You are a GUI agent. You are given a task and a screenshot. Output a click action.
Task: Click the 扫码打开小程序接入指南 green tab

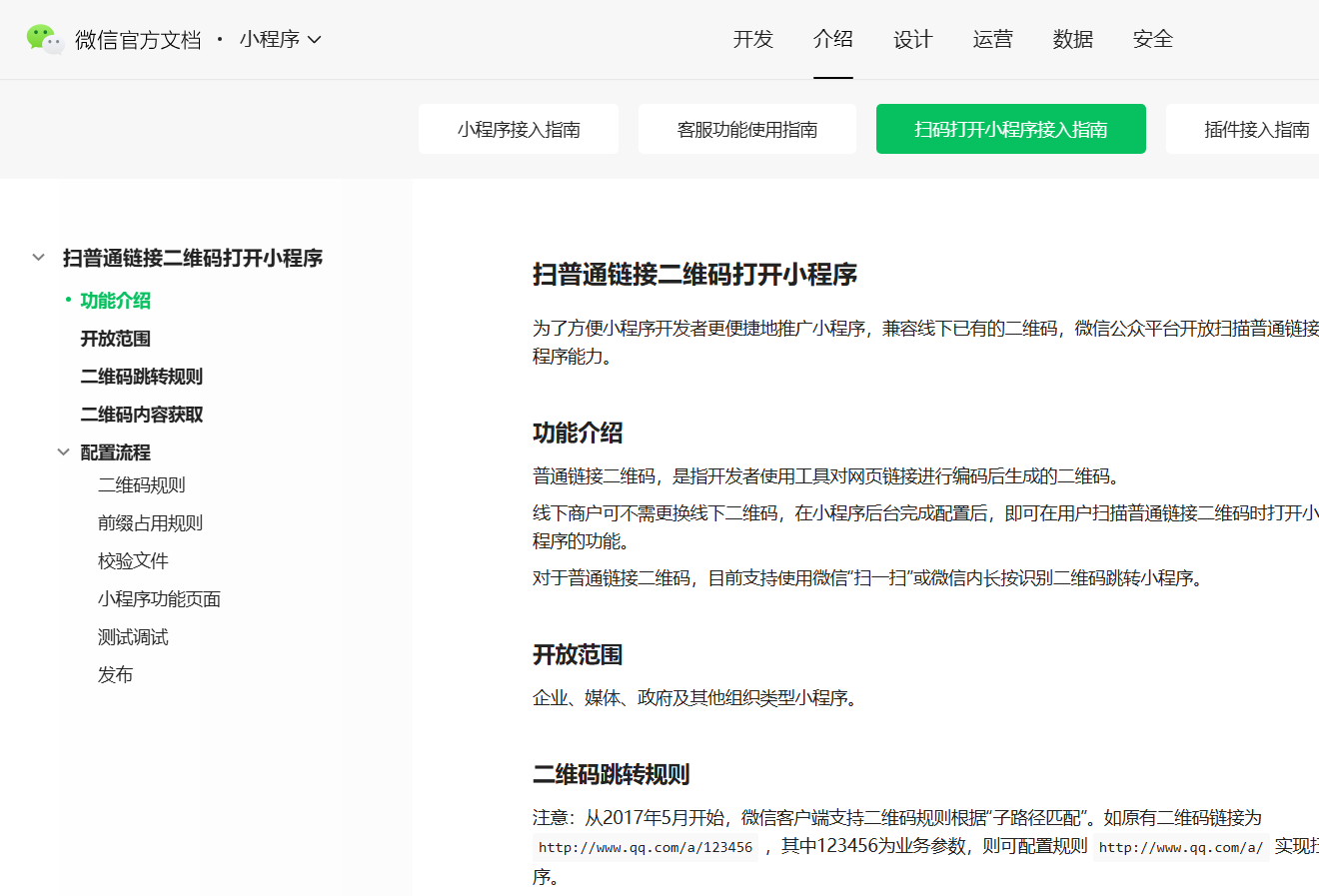click(x=1010, y=129)
